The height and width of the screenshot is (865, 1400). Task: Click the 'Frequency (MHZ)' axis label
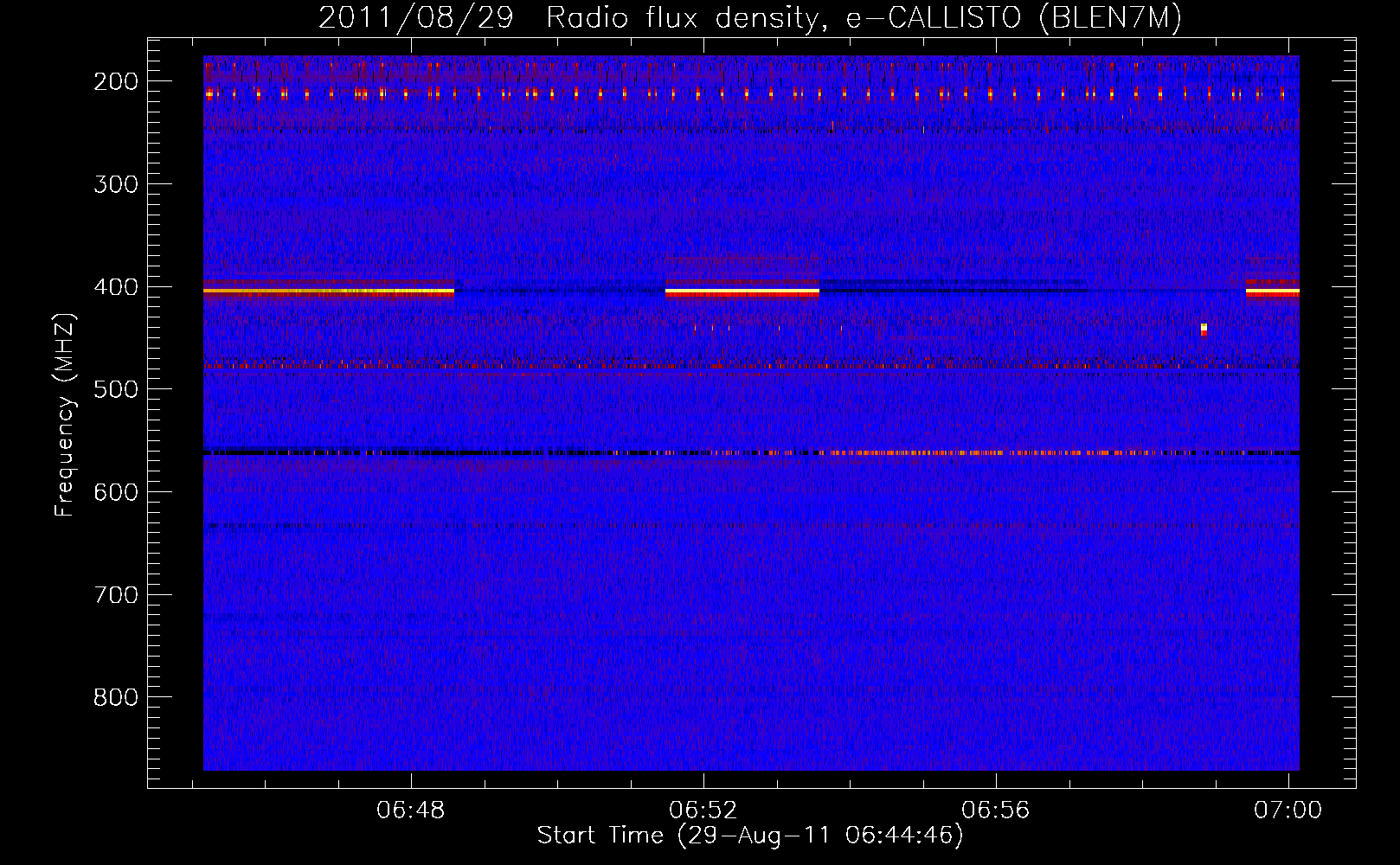(x=65, y=414)
